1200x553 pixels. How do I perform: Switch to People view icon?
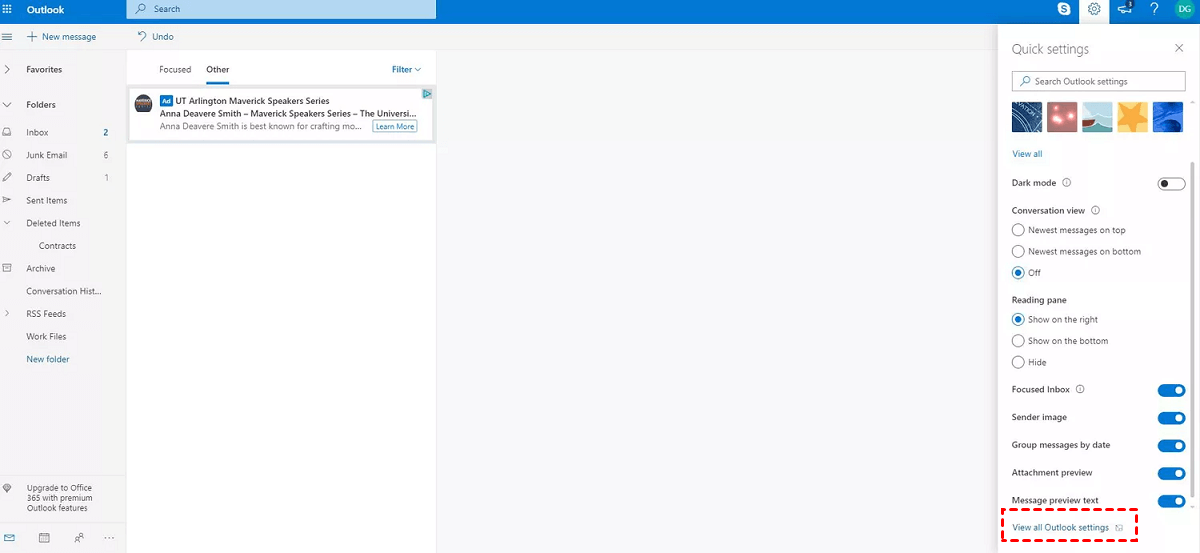79,537
